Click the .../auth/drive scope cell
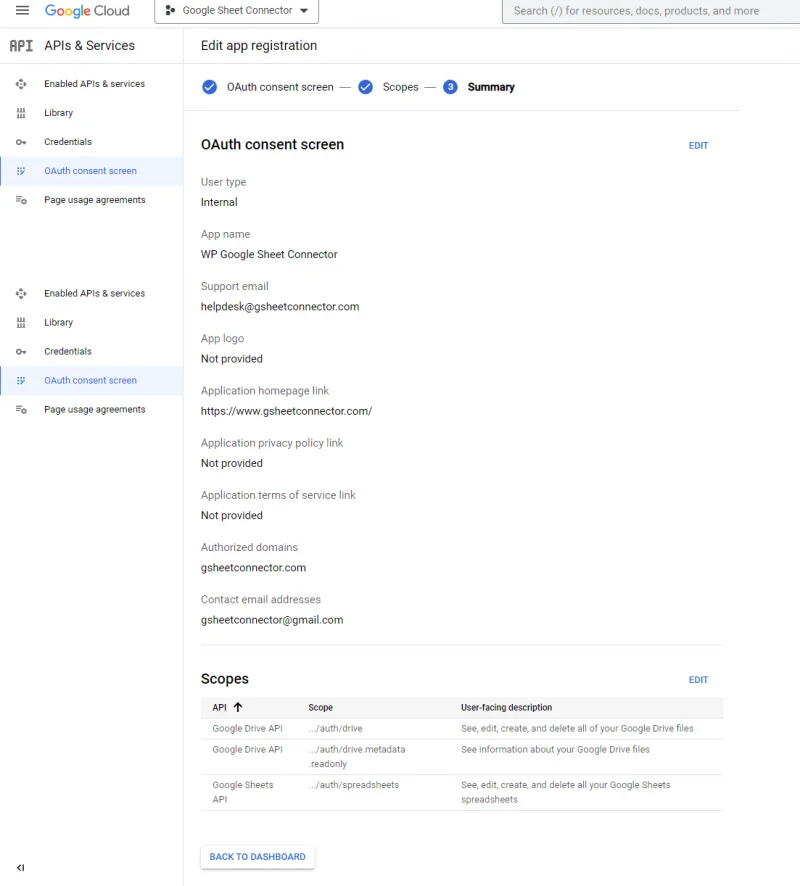 [336, 728]
